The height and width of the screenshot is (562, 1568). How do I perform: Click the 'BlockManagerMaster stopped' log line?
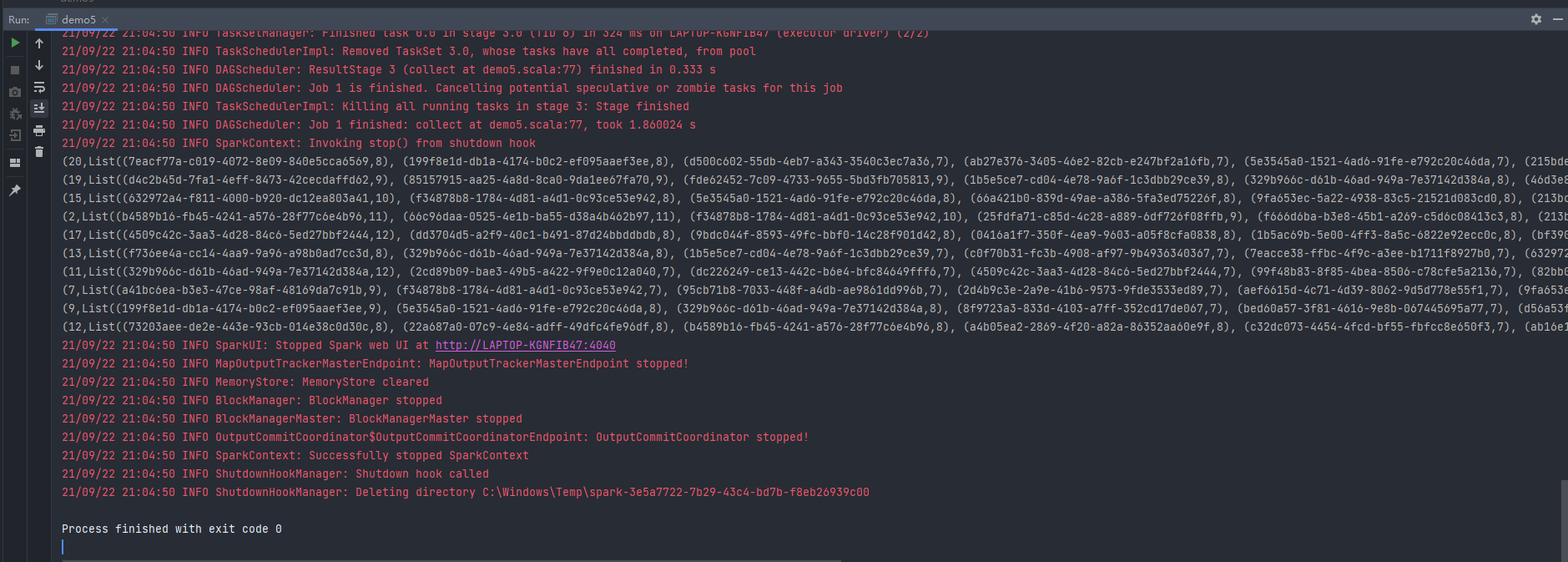tap(292, 418)
